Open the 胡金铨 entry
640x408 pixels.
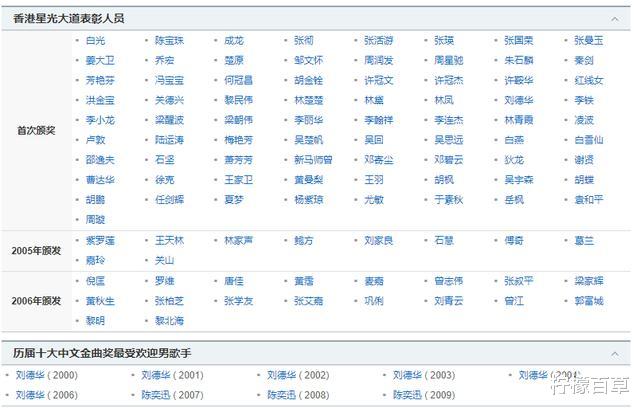[x=309, y=80]
